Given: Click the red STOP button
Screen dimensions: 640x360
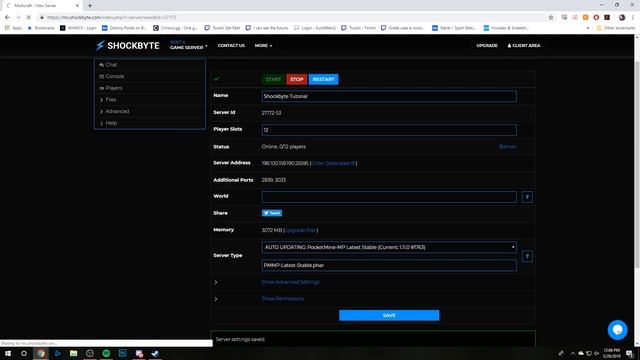Looking at the screenshot, I should [x=297, y=79].
